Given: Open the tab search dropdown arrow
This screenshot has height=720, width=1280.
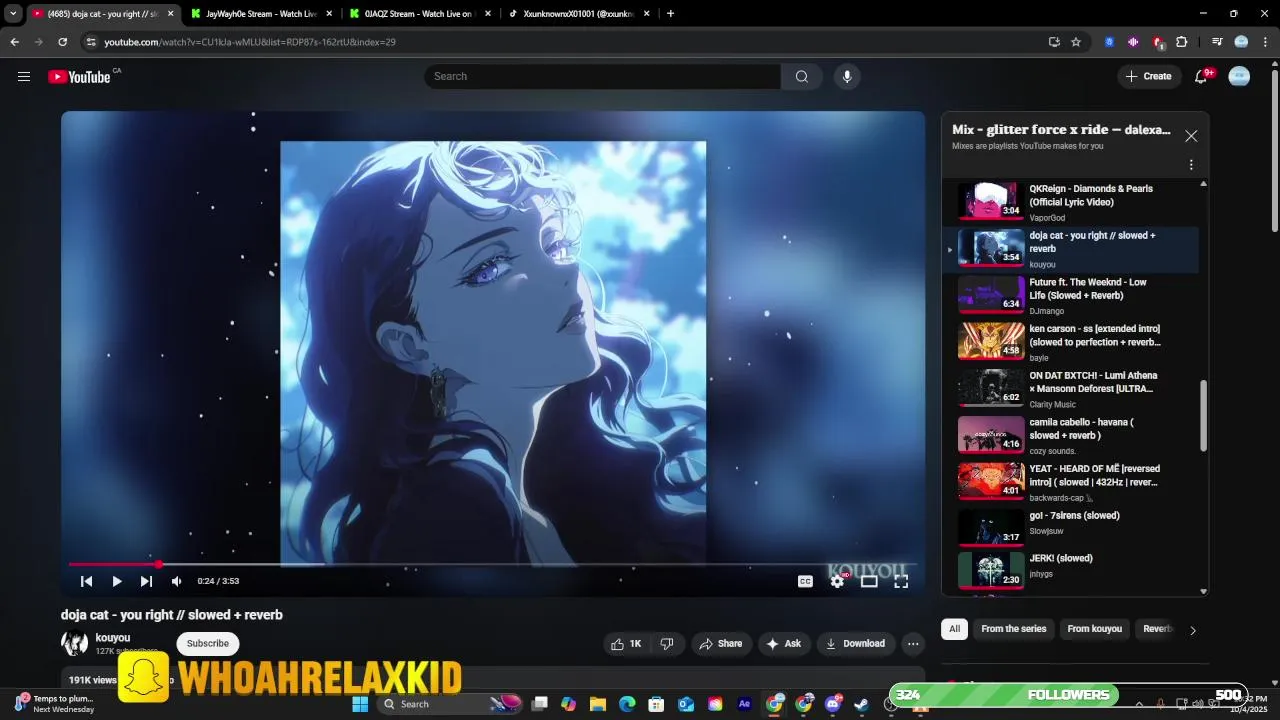Looking at the screenshot, I should (13, 14).
